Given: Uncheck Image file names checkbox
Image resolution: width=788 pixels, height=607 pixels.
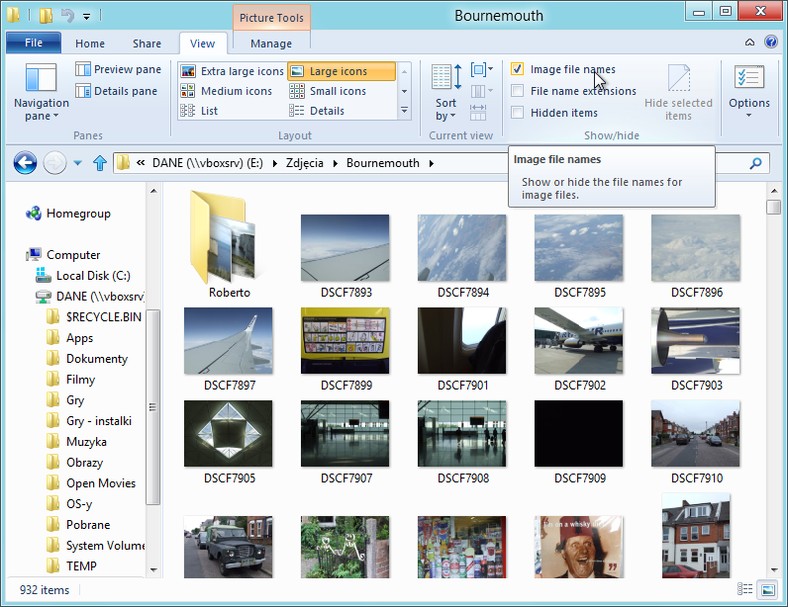Looking at the screenshot, I should coord(517,69).
